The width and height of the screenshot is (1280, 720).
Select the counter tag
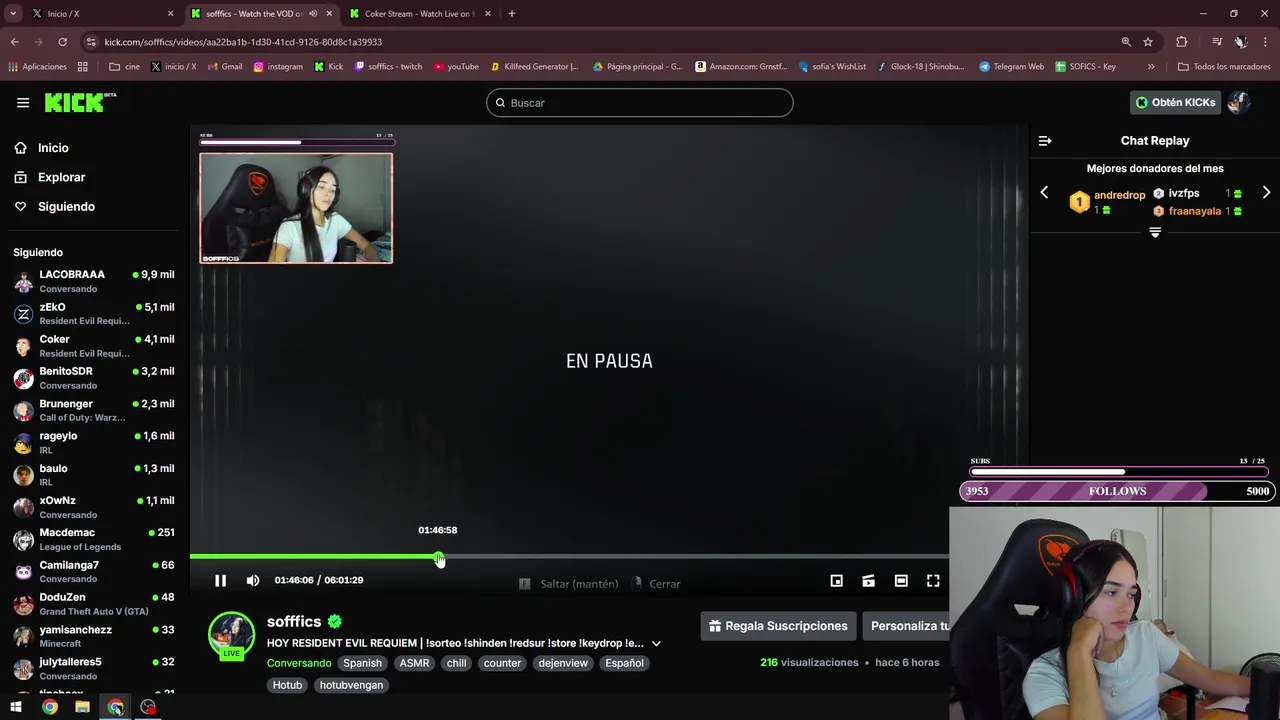[502, 663]
